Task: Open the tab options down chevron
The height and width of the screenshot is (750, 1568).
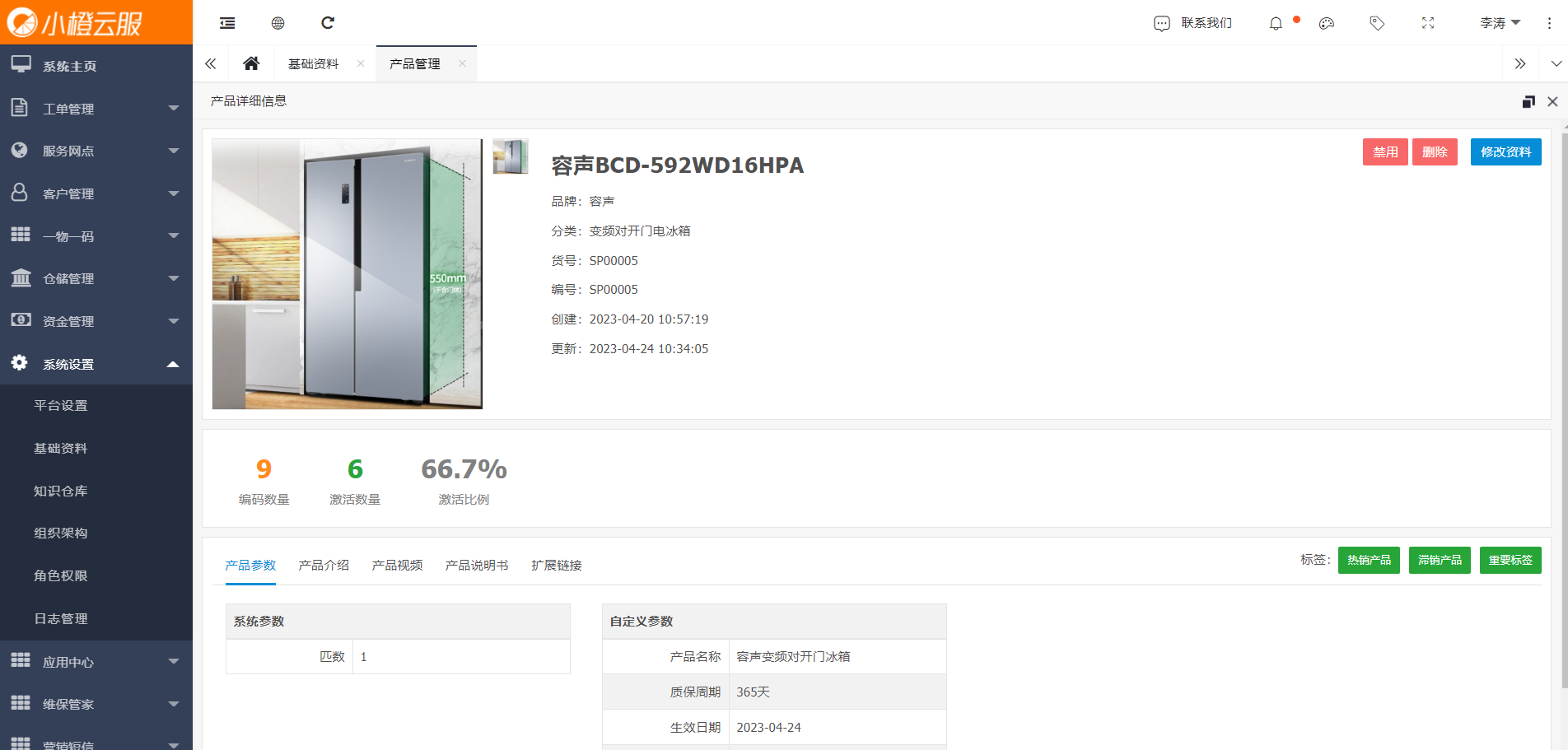Action: point(1556,63)
